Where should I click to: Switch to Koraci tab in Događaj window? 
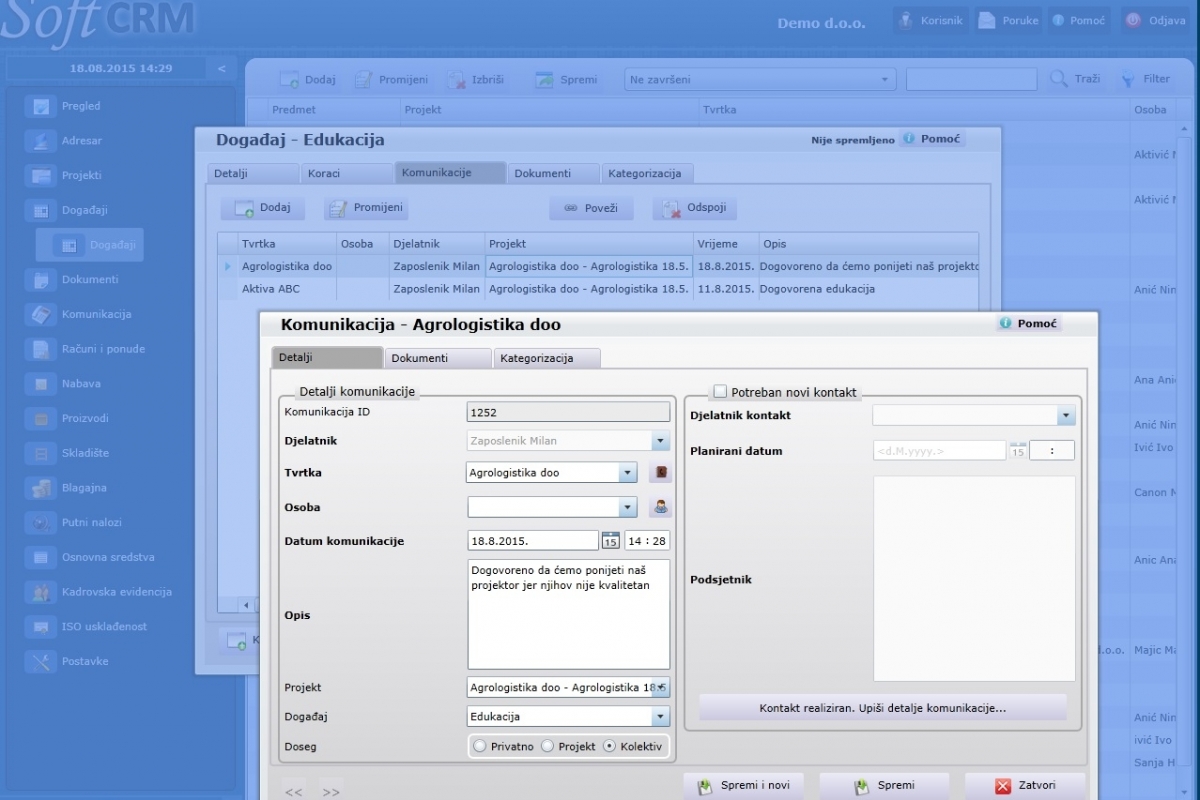pyautogui.click(x=347, y=173)
